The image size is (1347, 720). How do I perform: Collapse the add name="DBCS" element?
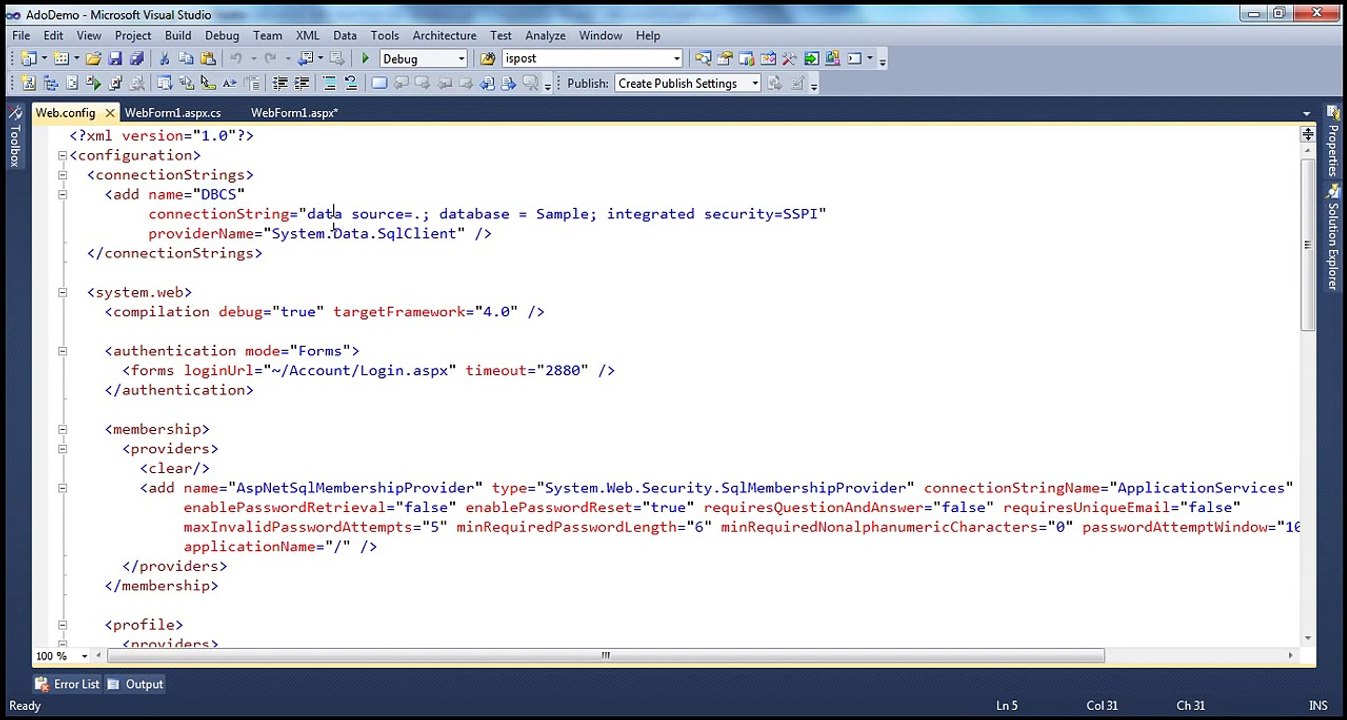pyautogui.click(x=62, y=194)
